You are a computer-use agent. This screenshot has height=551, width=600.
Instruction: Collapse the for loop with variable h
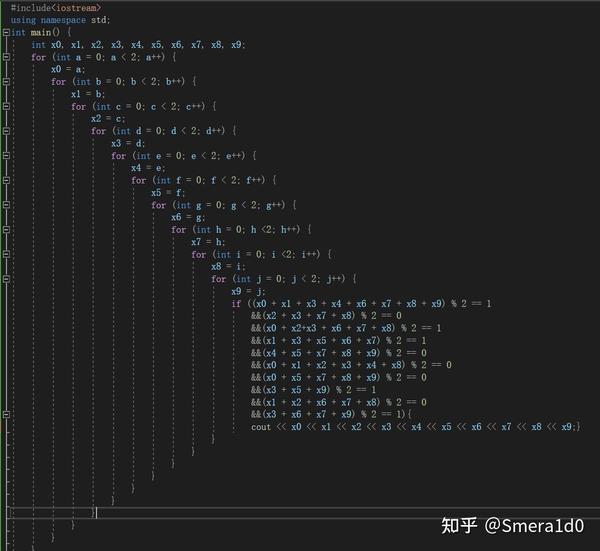pos(6,230)
